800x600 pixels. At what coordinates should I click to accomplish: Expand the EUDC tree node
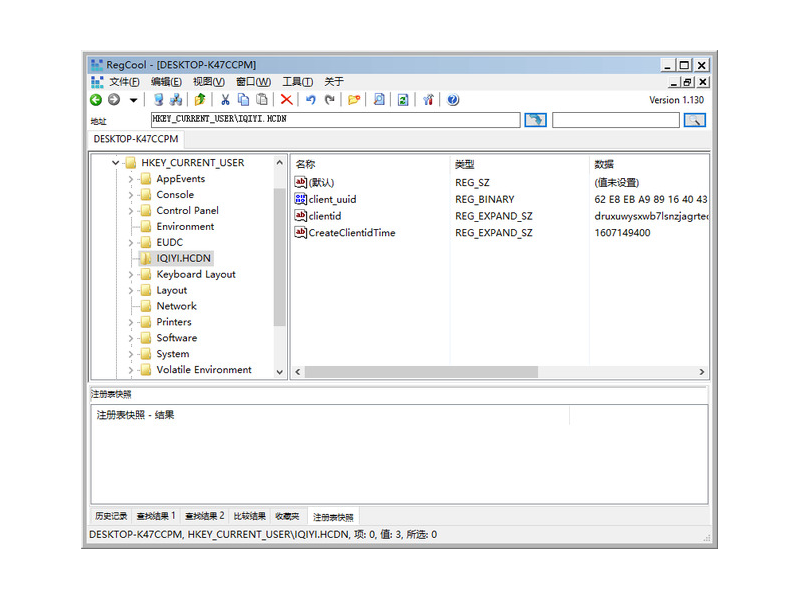pos(131,243)
